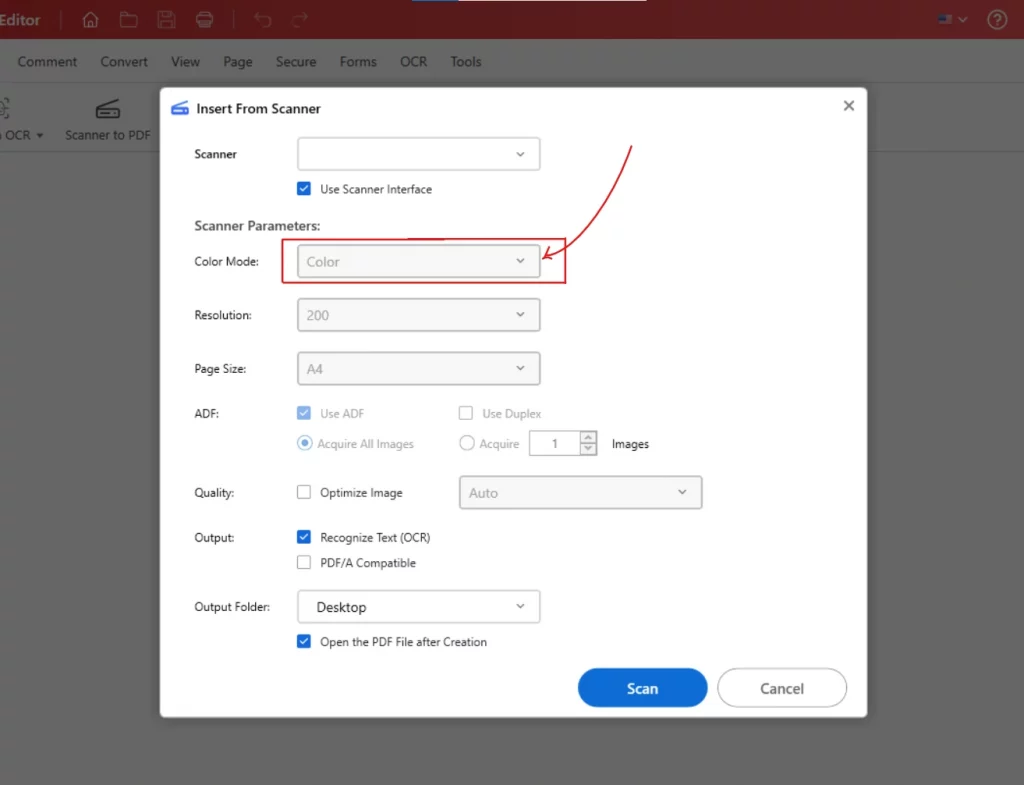
Task: Click the Undo arrow icon
Action: pyautogui.click(x=263, y=20)
